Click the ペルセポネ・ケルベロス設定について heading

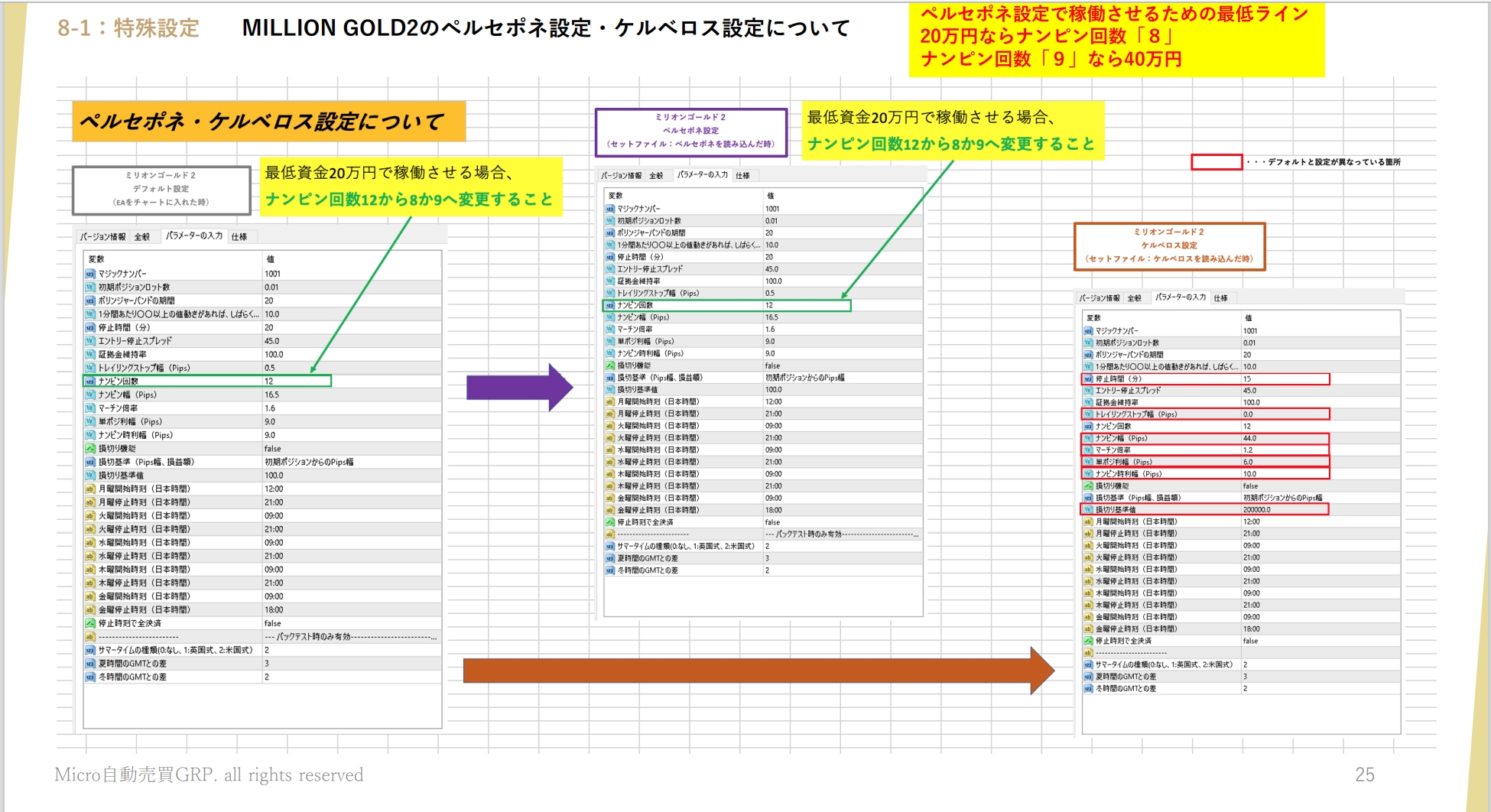[261, 122]
